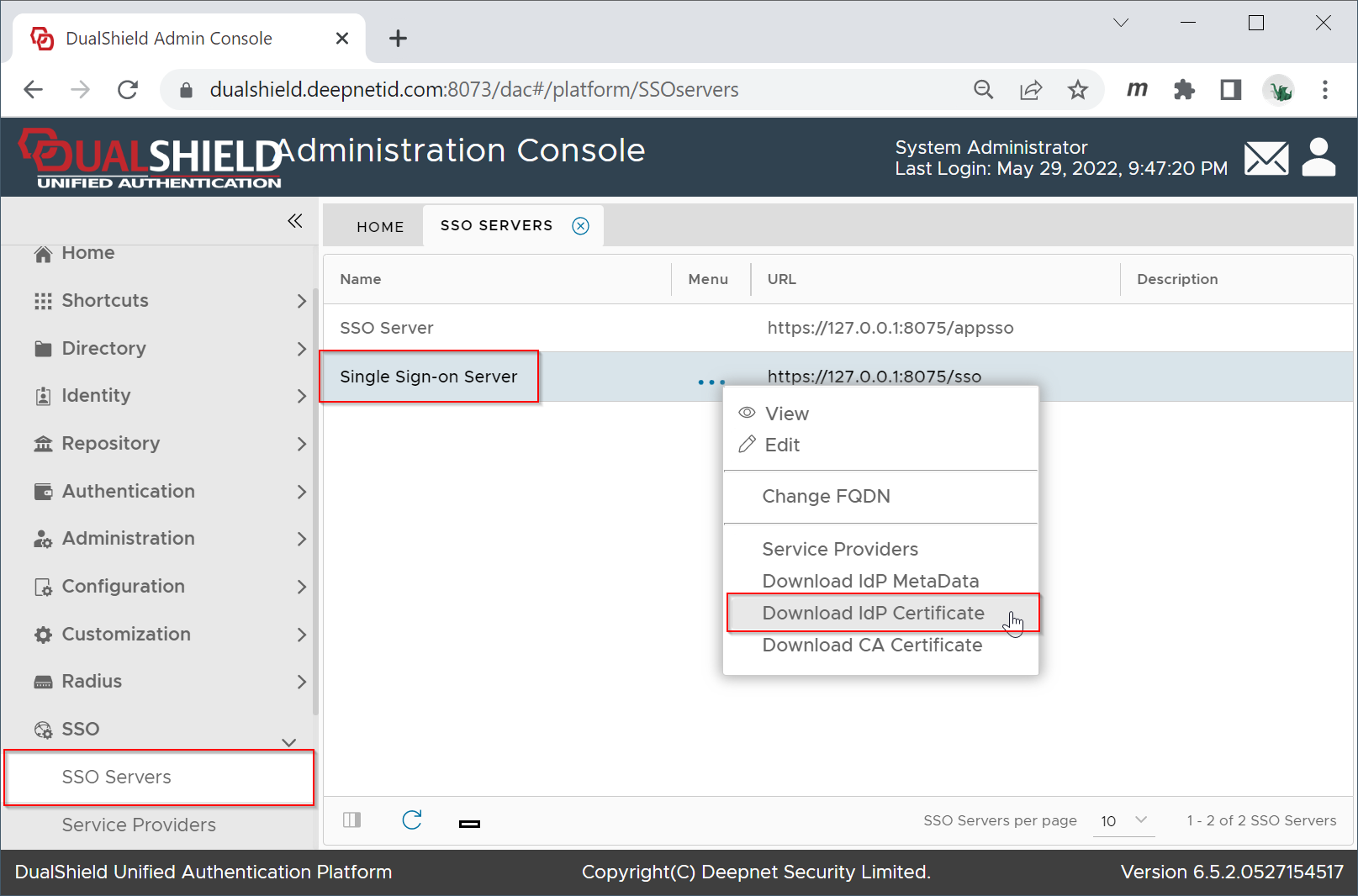
Task: Reload the page in the browser
Action: click(x=128, y=90)
